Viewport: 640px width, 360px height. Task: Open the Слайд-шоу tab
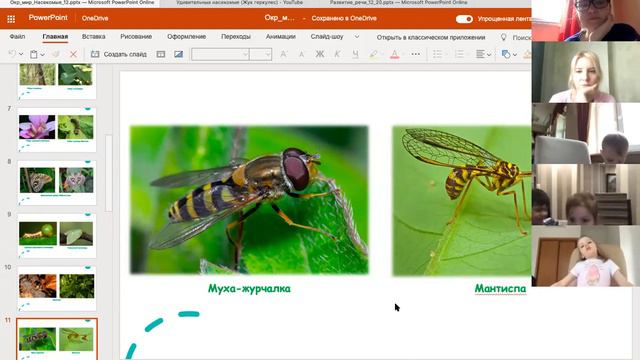[x=327, y=37]
